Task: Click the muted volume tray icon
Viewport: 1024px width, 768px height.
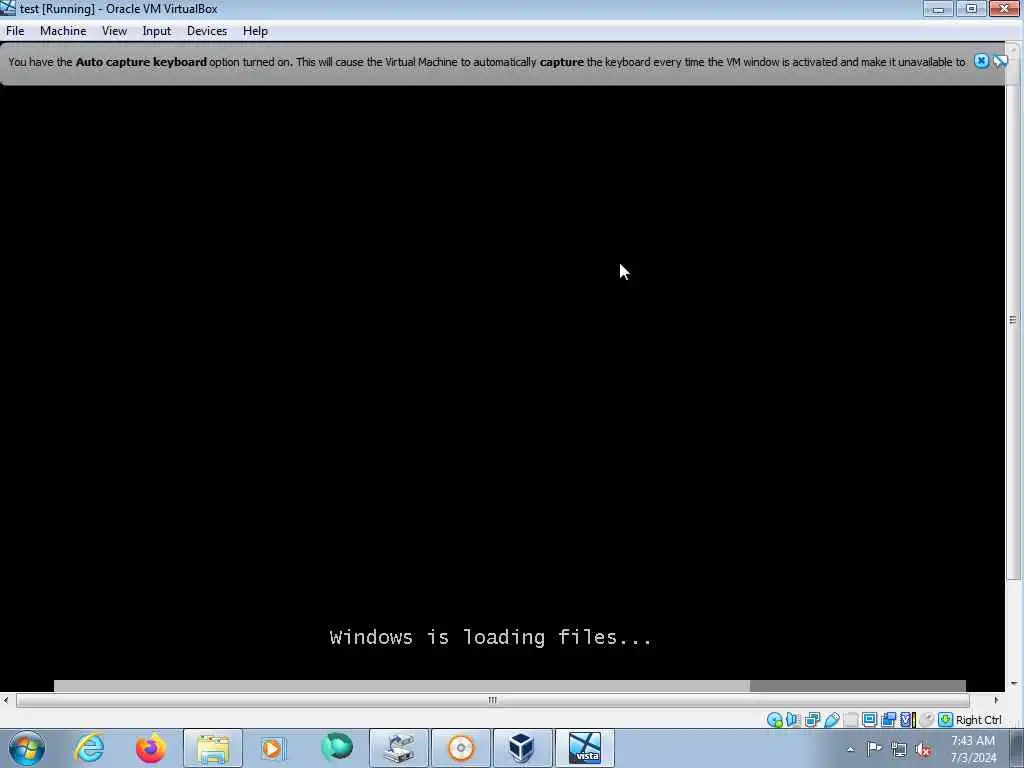Action: pyautogui.click(x=923, y=750)
